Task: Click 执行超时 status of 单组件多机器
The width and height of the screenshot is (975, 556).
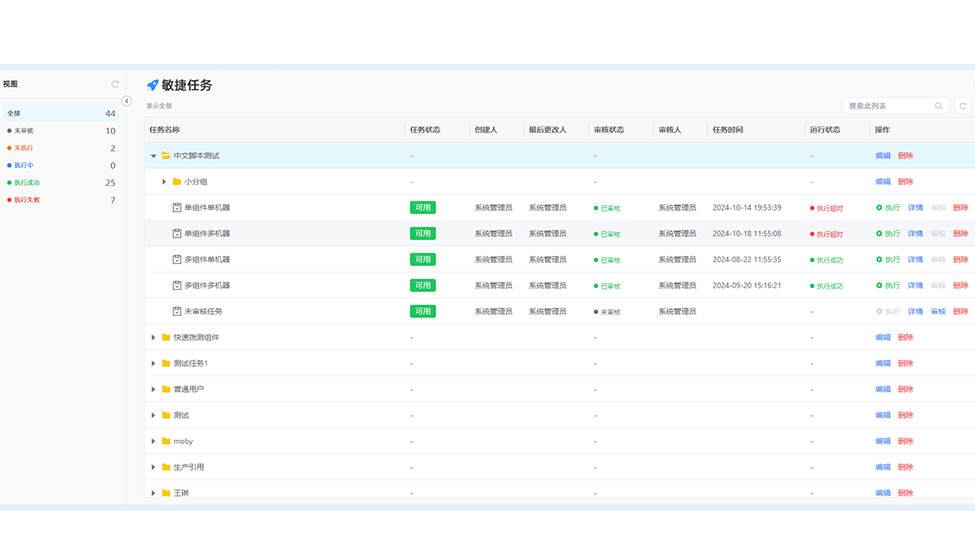Action: click(x=826, y=234)
